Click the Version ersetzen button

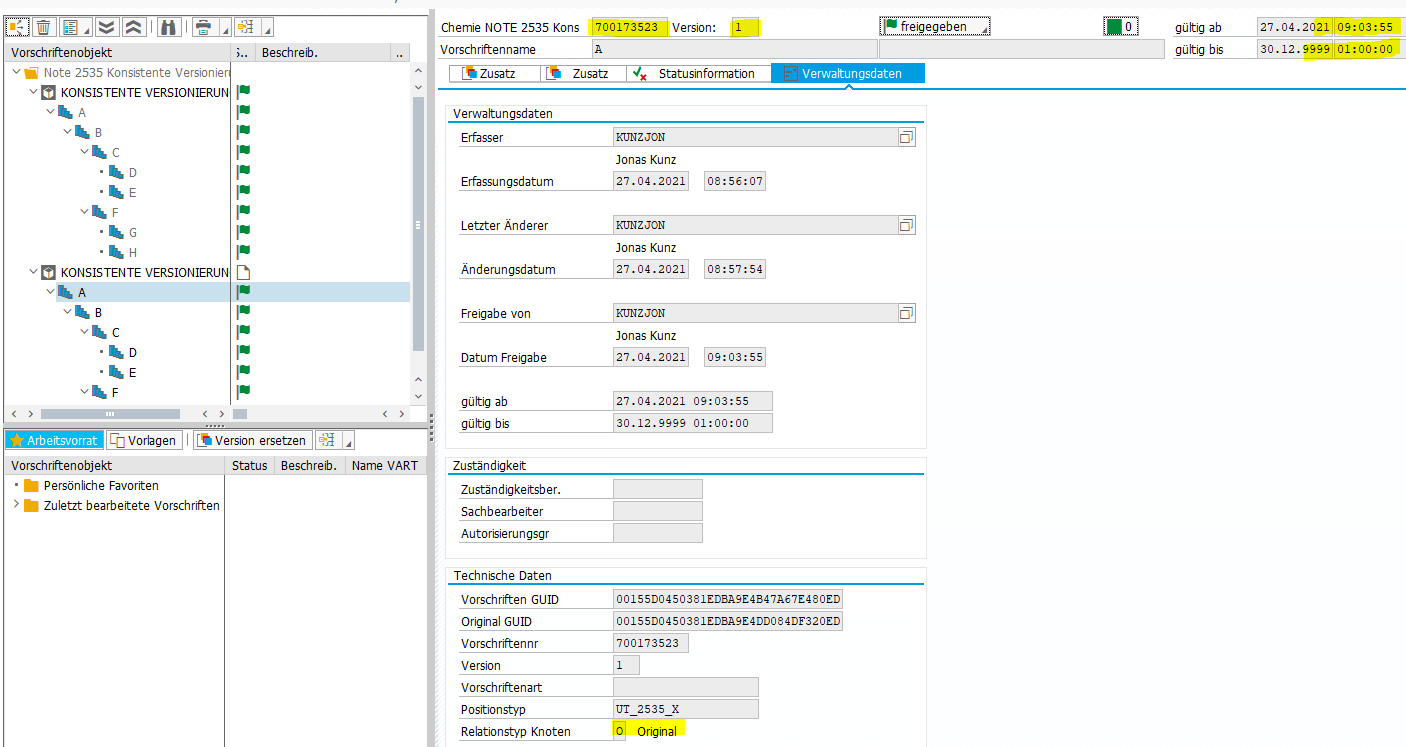point(252,440)
